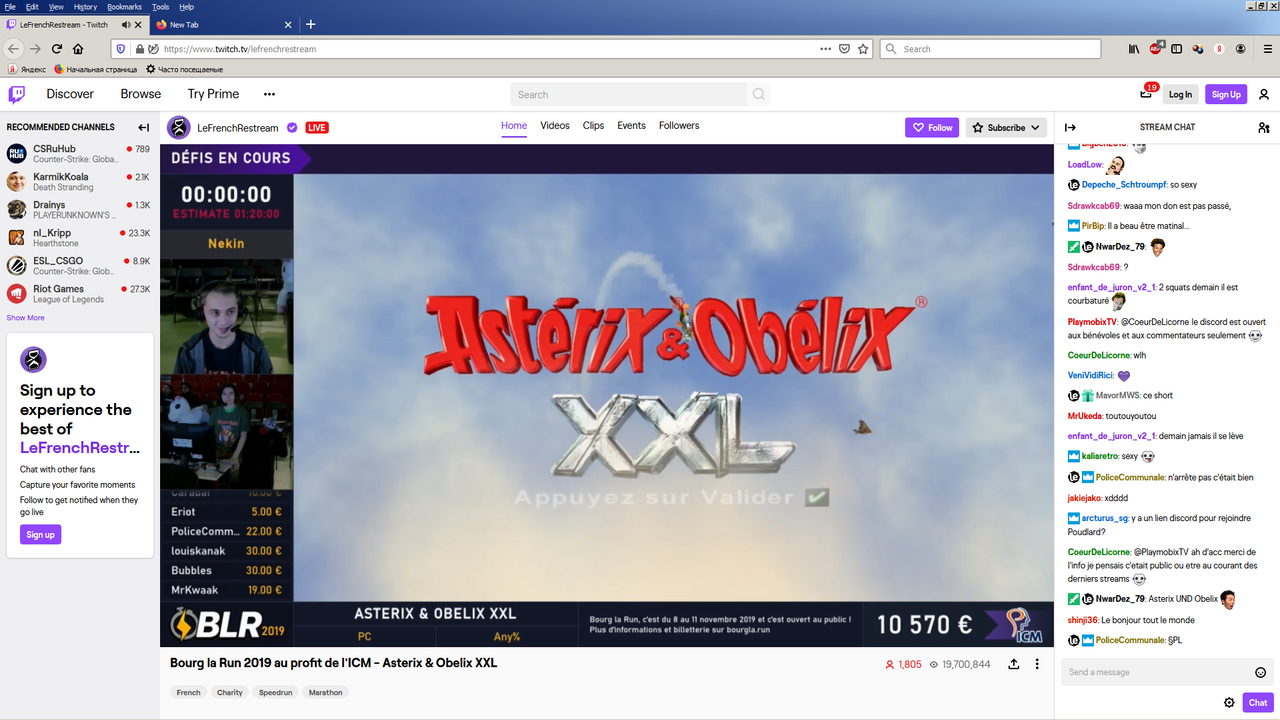
Task: Open Firefox home page button
Action: [78, 48]
